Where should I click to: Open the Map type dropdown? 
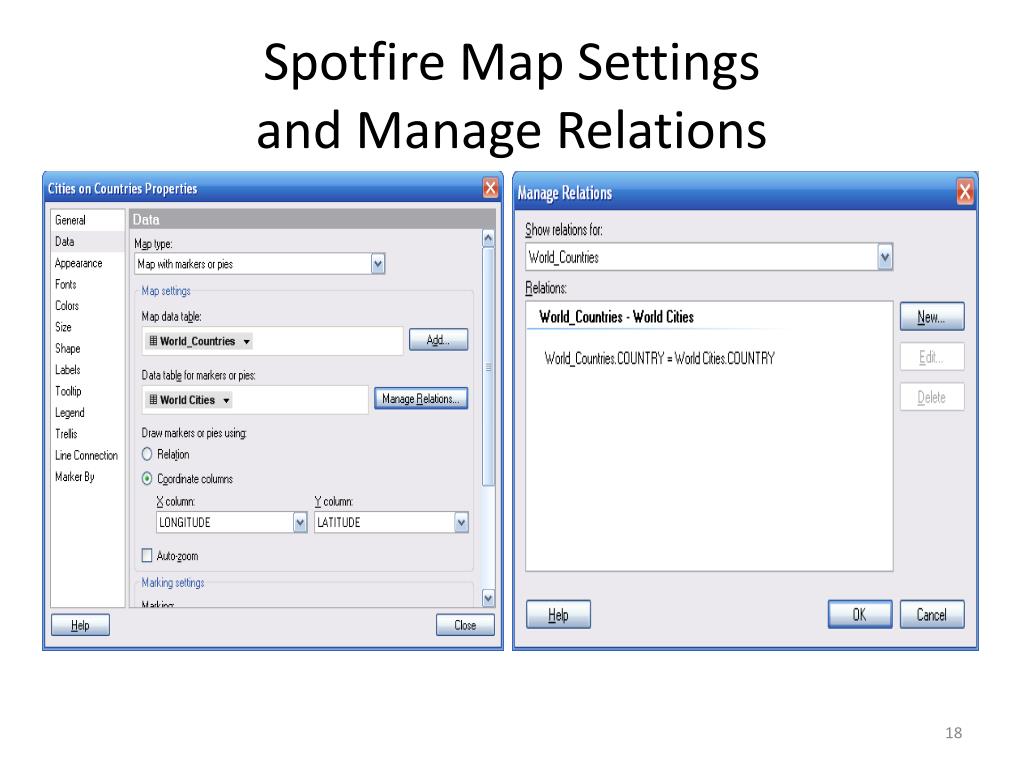pos(378,264)
